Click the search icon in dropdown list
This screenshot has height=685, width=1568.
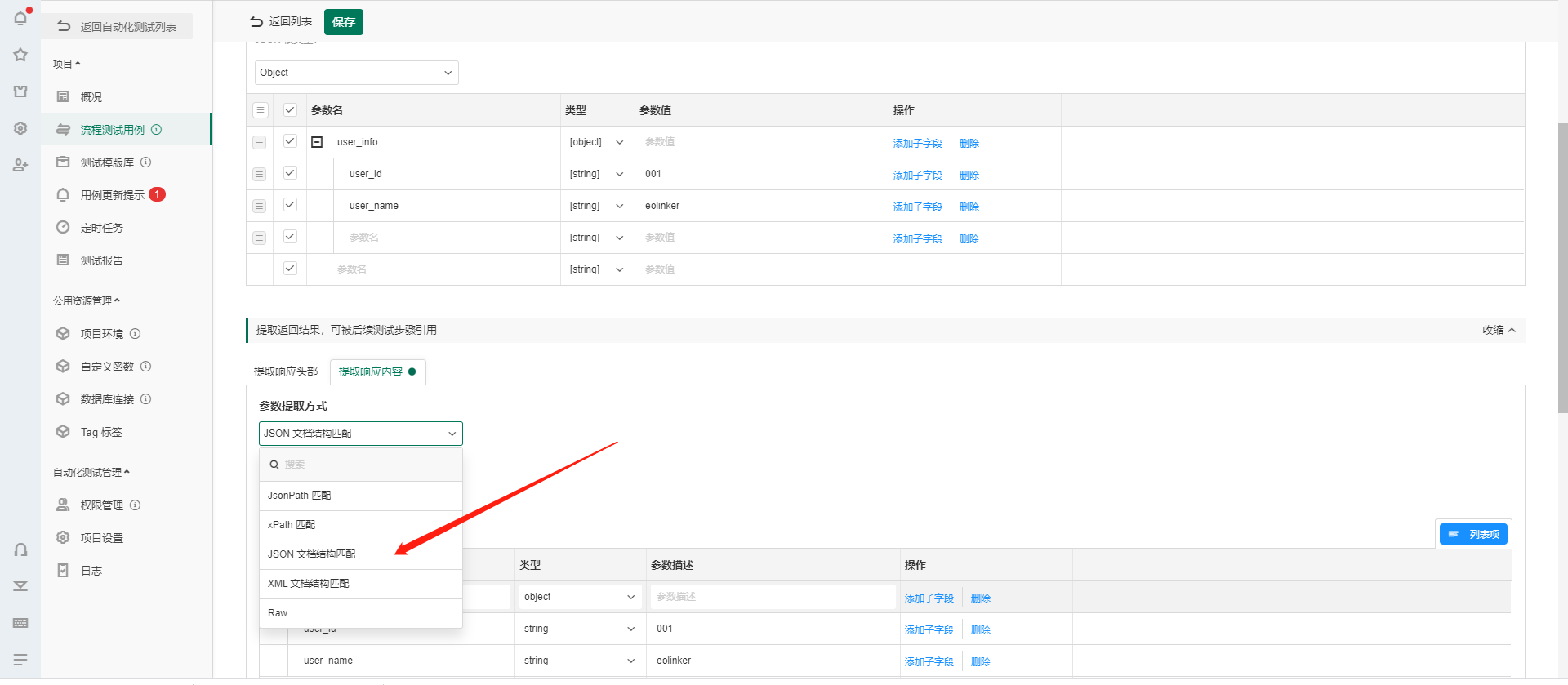pyautogui.click(x=274, y=465)
